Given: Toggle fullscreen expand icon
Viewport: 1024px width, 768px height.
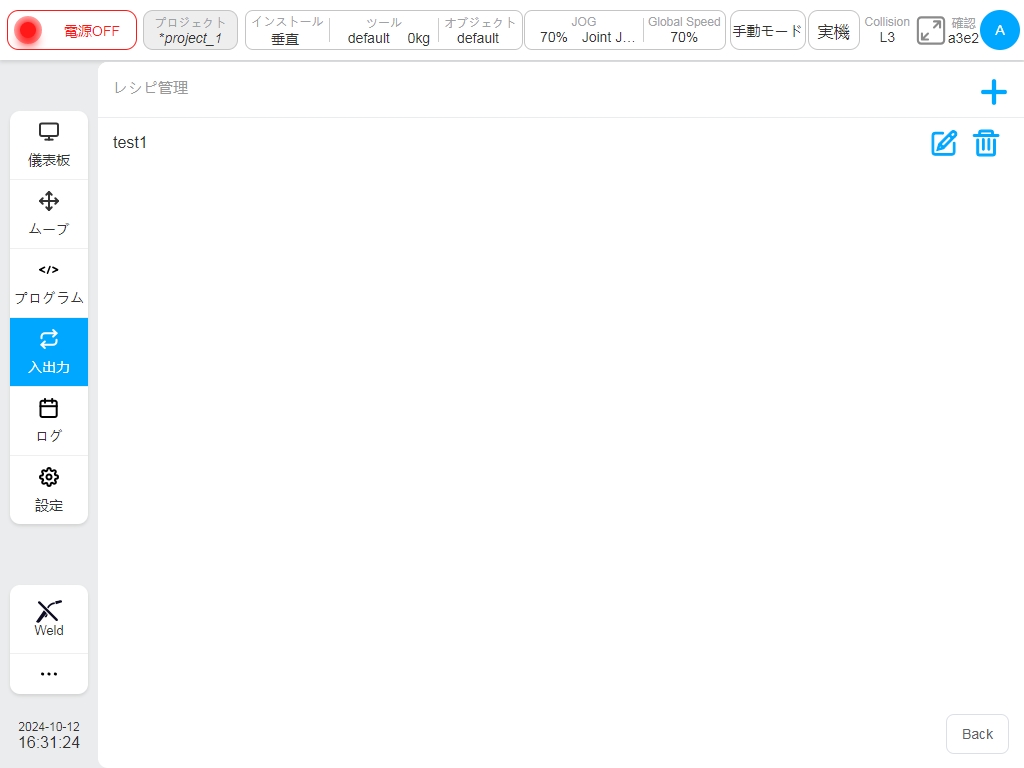Looking at the screenshot, I should [x=931, y=31].
